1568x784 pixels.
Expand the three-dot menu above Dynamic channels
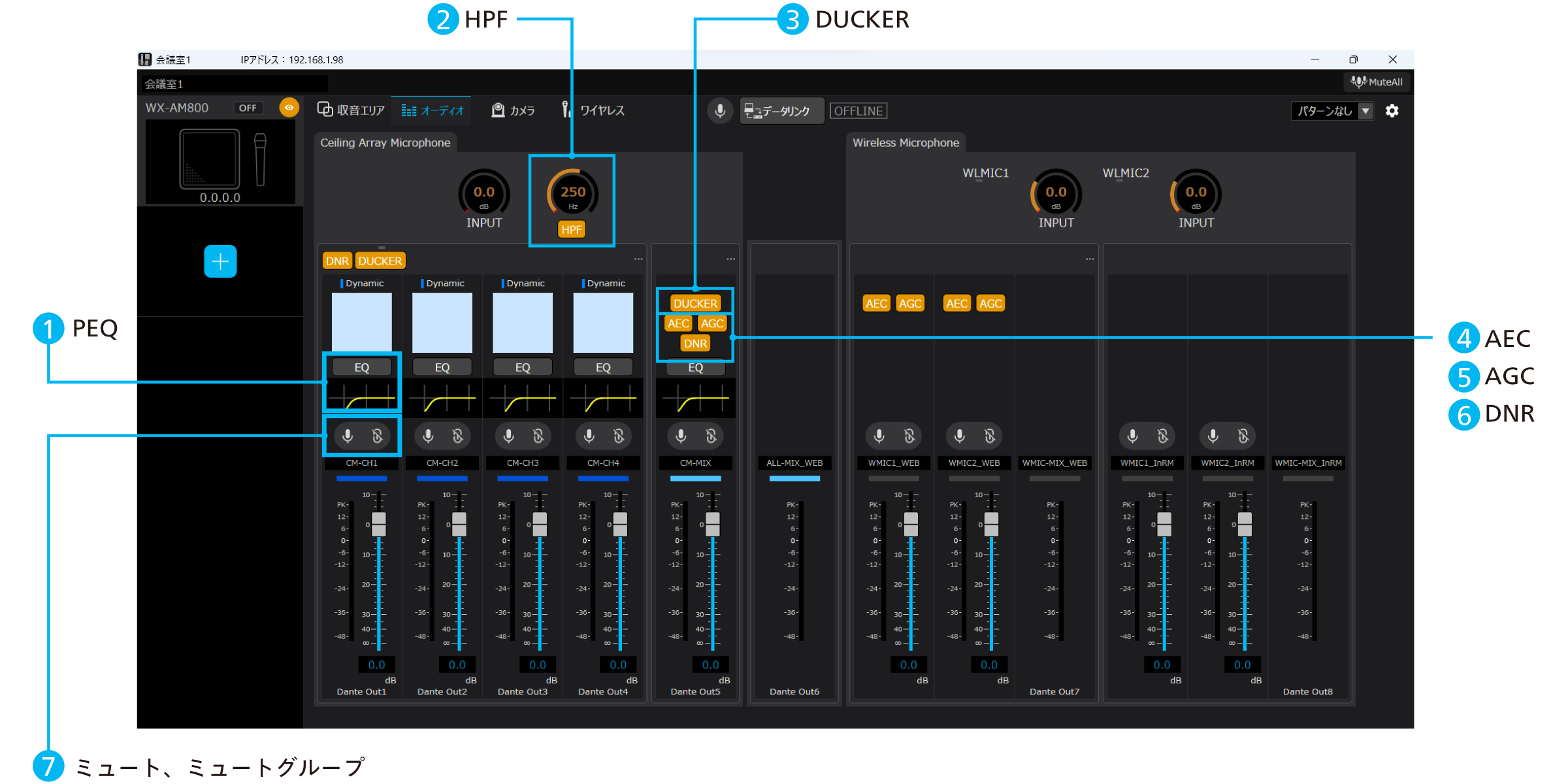pyautogui.click(x=638, y=259)
